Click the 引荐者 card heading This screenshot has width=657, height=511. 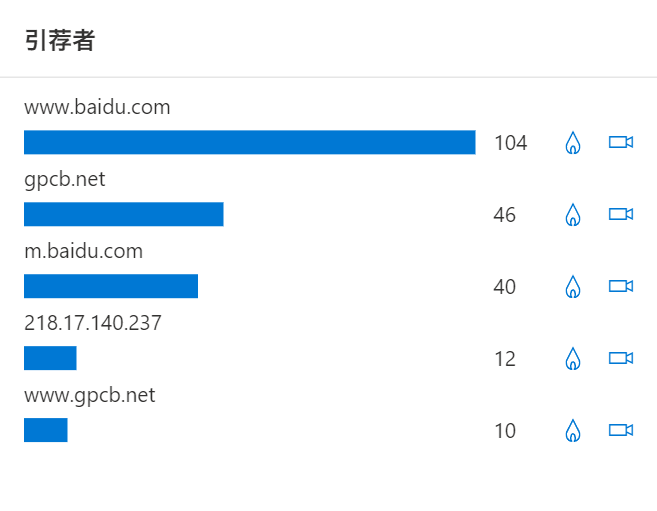click(60, 41)
